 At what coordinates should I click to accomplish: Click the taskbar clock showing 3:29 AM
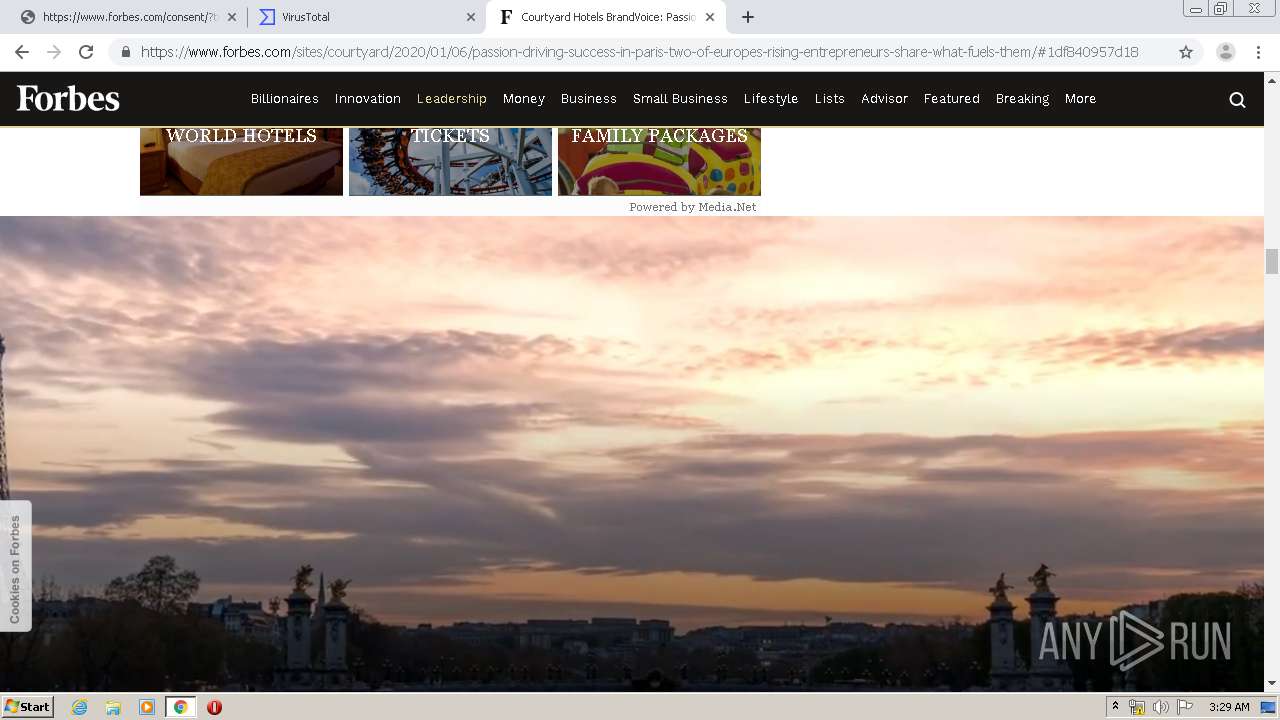[1229, 707]
